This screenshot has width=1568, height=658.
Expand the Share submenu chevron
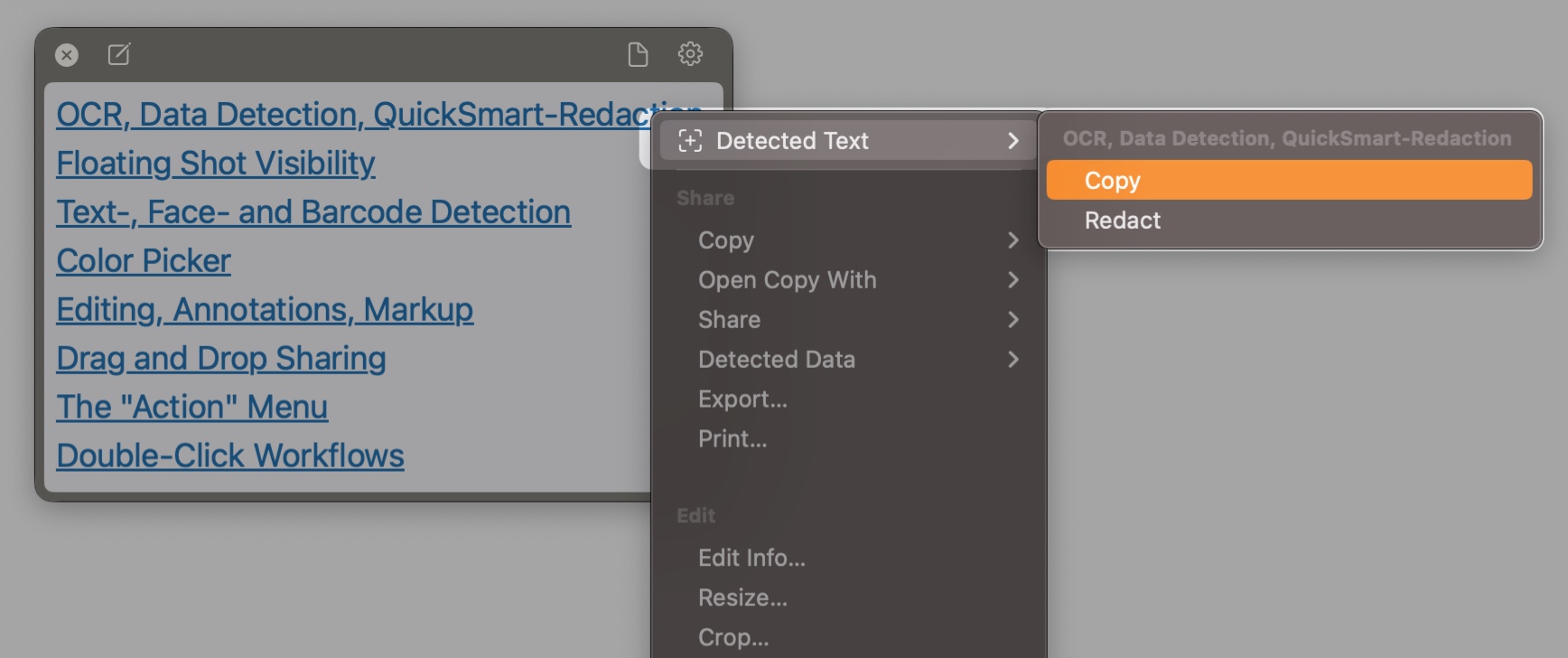tap(1013, 320)
